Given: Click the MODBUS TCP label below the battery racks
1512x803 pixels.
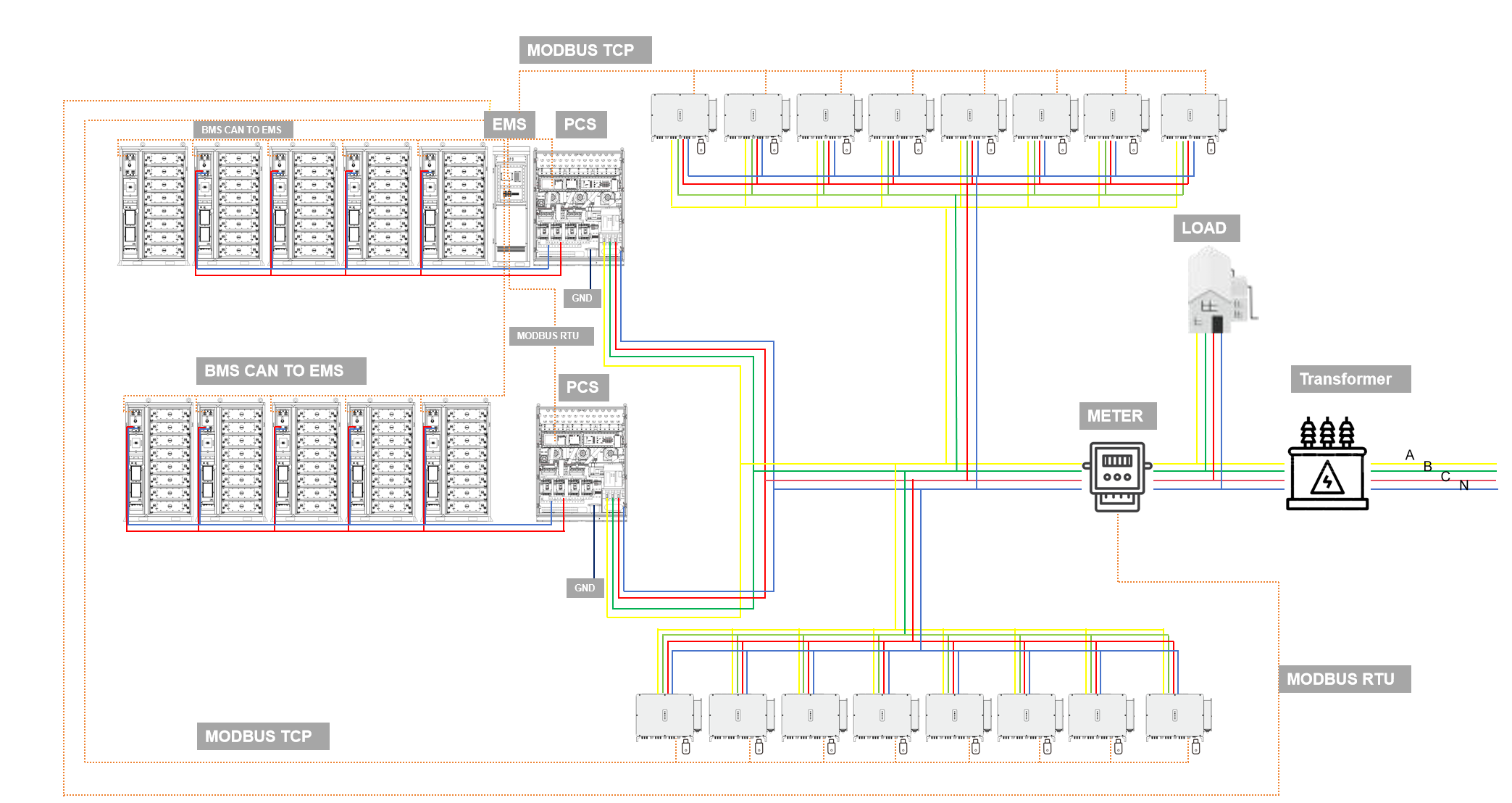Looking at the screenshot, I should 263,736.
